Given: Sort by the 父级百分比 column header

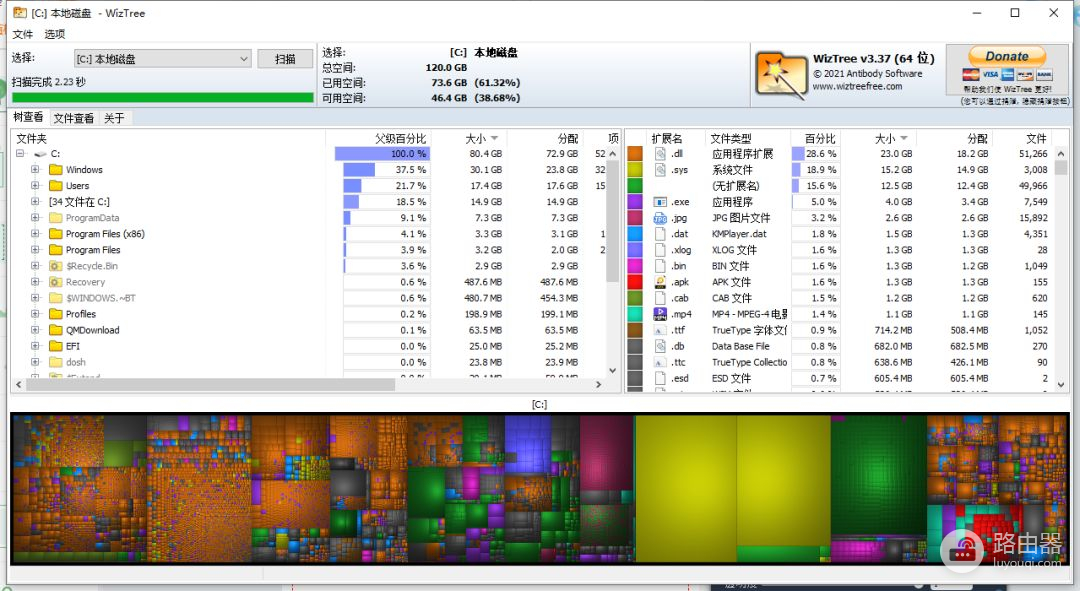Looking at the screenshot, I should tap(400, 138).
